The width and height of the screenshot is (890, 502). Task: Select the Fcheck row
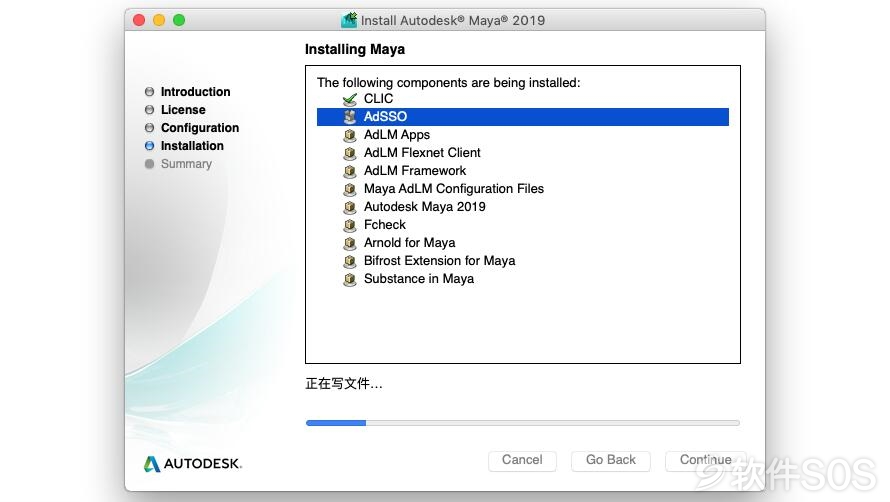(523, 225)
